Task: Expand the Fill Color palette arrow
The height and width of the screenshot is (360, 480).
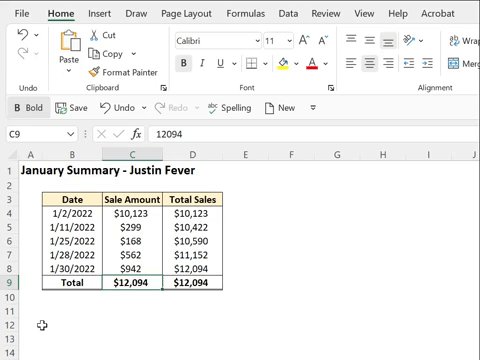Action: [296, 63]
